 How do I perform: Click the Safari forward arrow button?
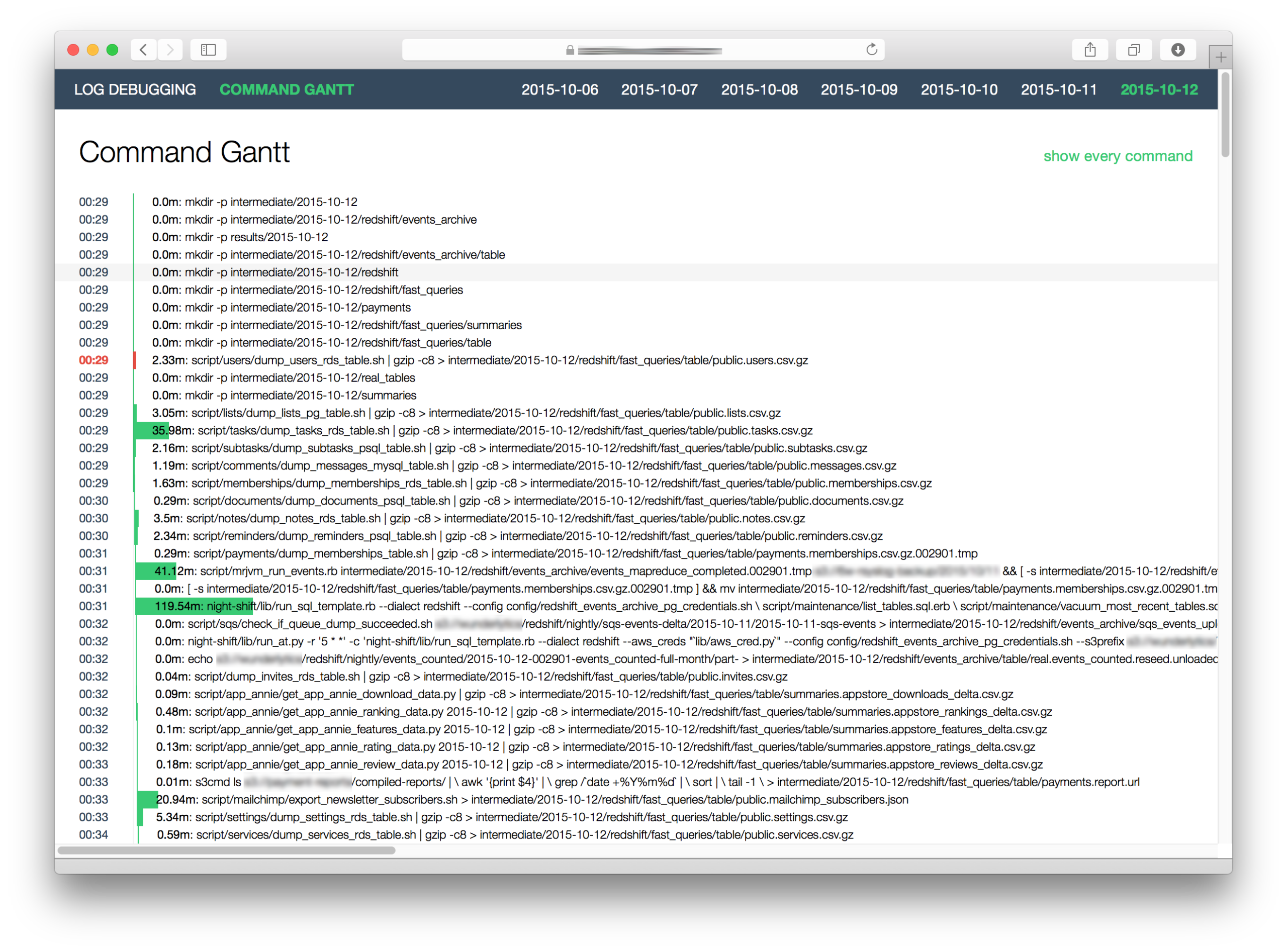(x=170, y=50)
